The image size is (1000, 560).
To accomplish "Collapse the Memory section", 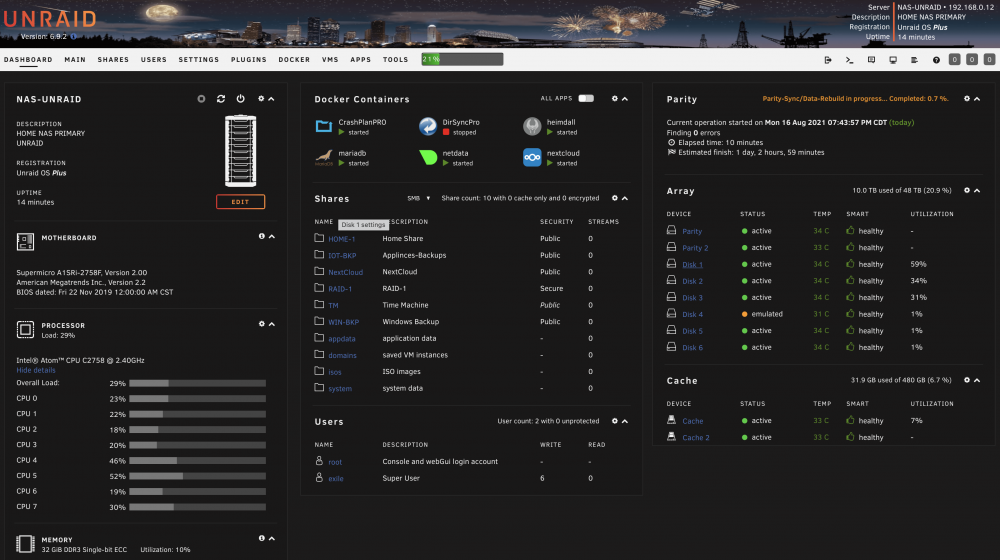I will [272, 538].
